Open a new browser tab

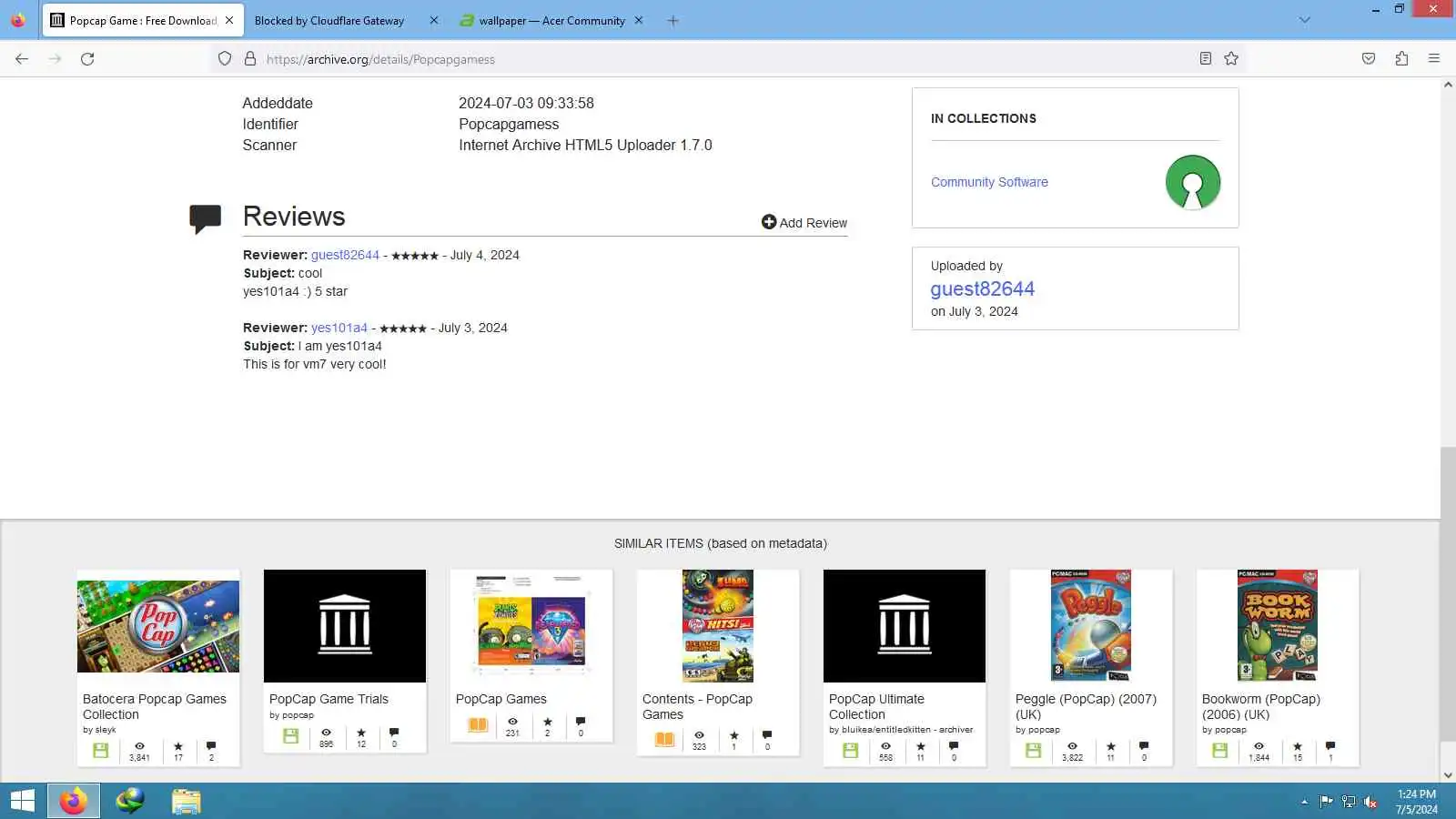[672, 20]
